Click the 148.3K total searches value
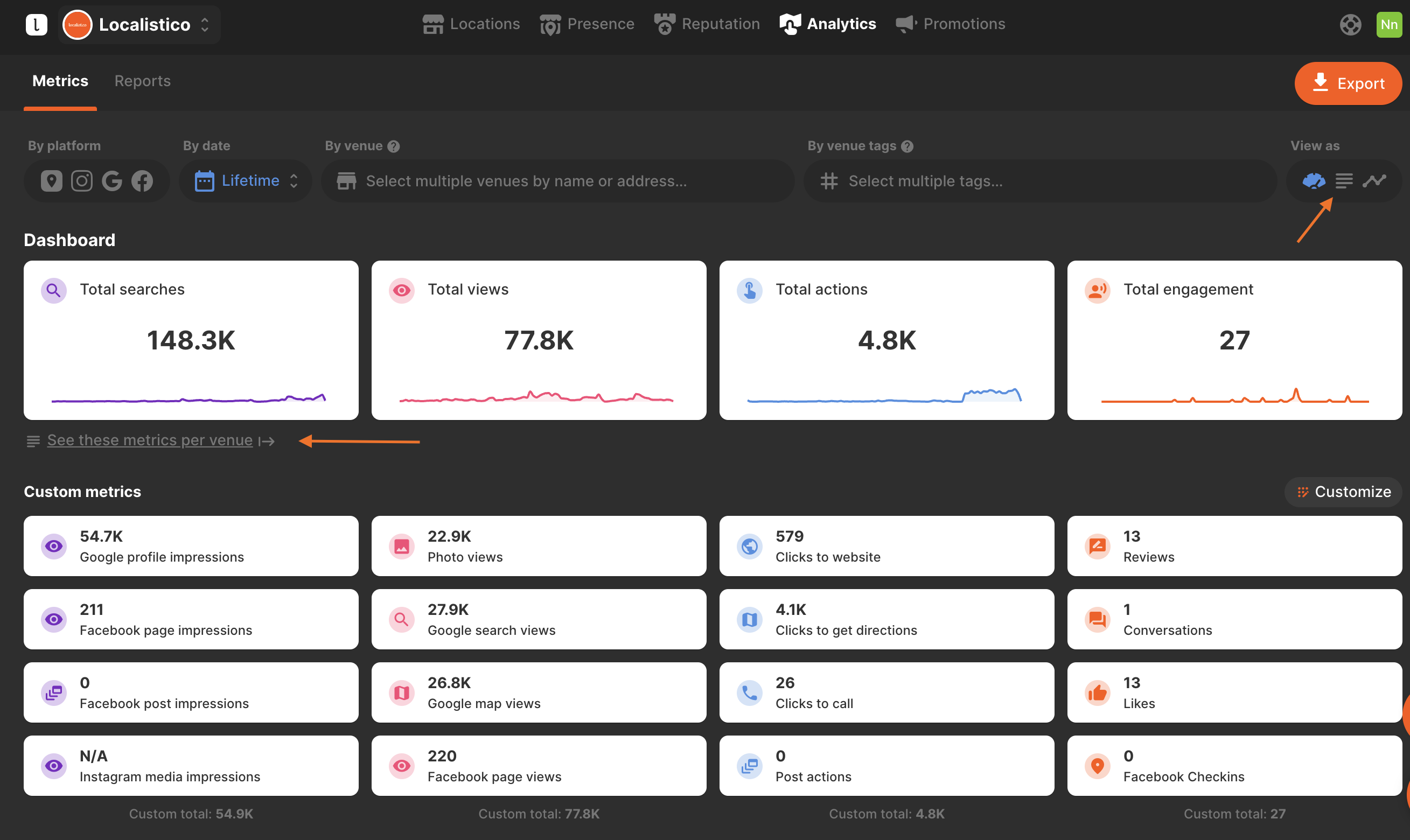The image size is (1410, 840). pos(191,340)
